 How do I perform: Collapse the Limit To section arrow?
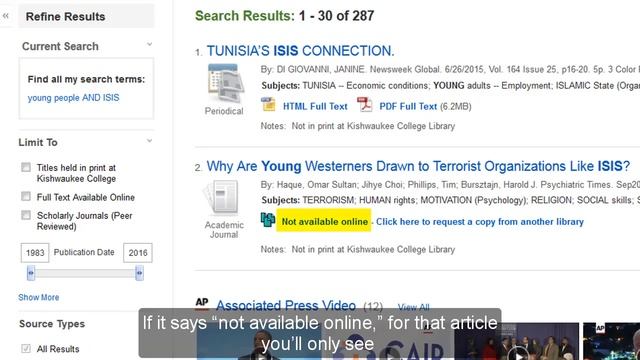click(x=149, y=141)
